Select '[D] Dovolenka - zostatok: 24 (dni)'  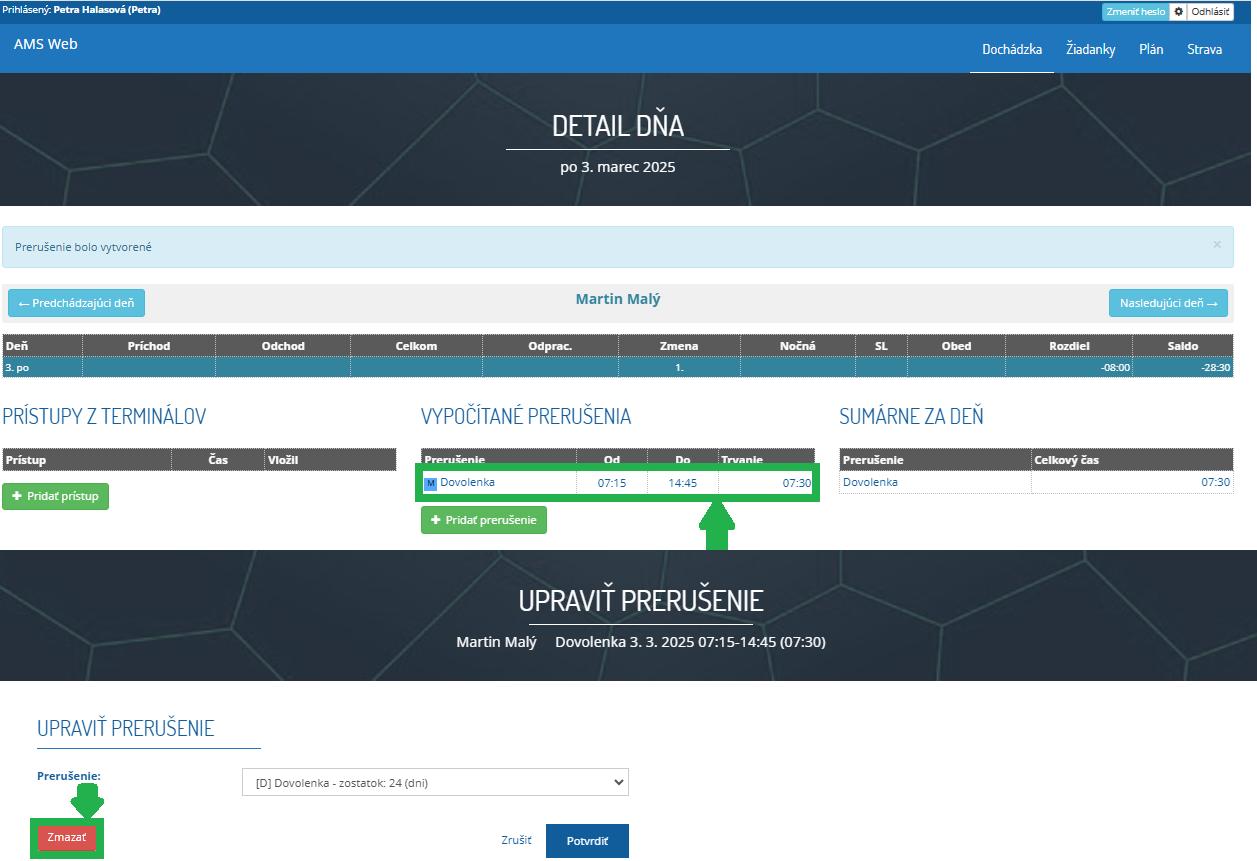point(434,782)
